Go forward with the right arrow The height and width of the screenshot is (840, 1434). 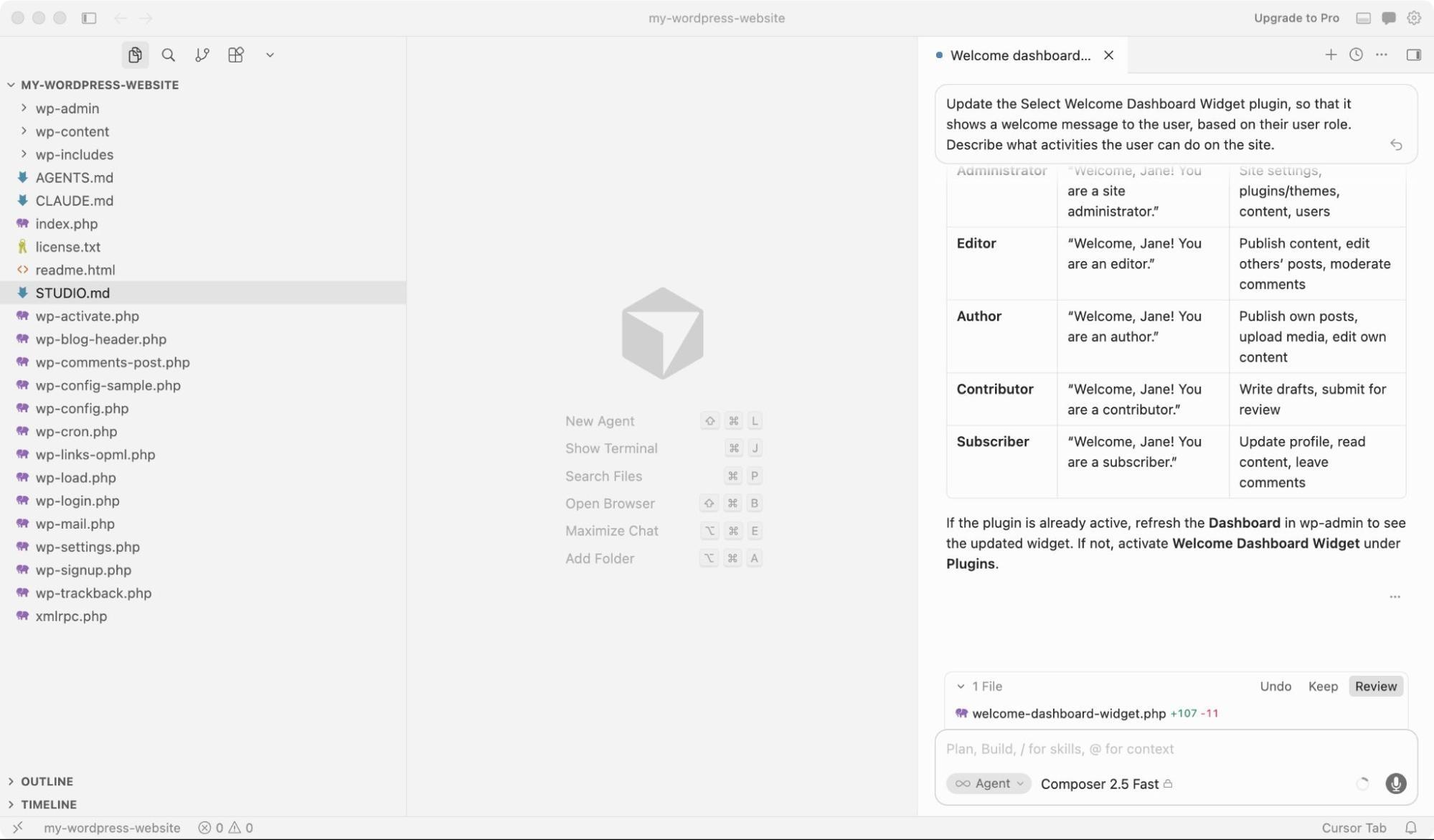pyautogui.click(x=146, y=18)
